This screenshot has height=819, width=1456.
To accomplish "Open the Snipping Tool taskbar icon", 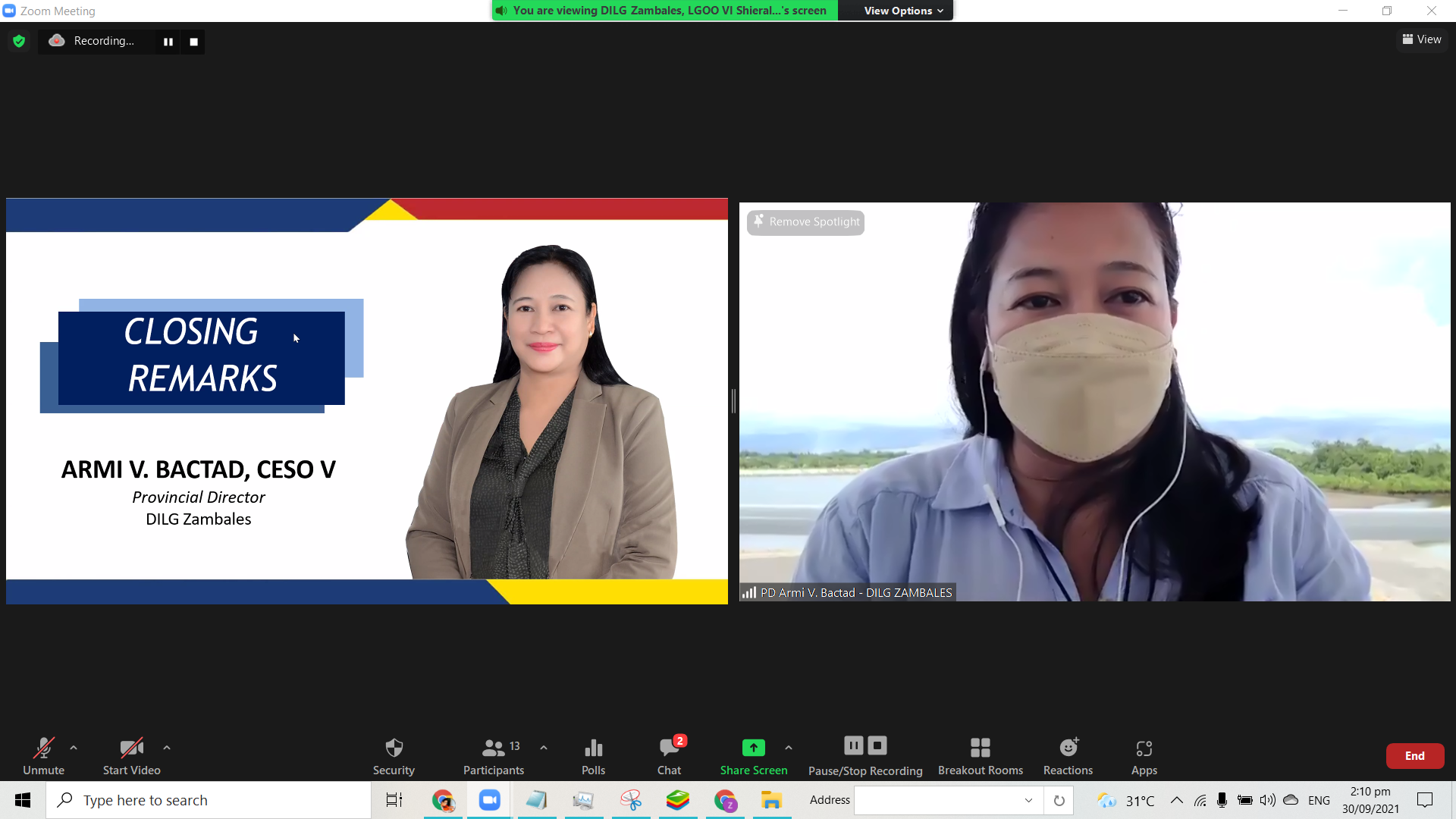I will (631, 800).
